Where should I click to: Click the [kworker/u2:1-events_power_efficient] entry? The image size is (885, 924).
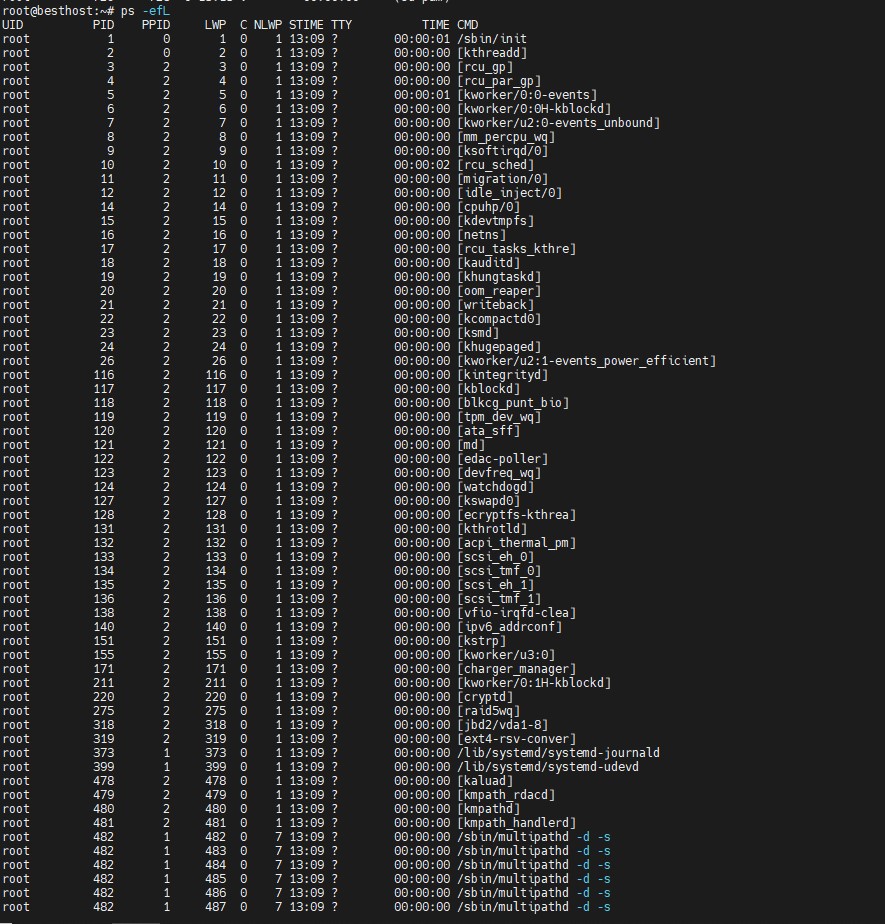click(x=586, y=361)
